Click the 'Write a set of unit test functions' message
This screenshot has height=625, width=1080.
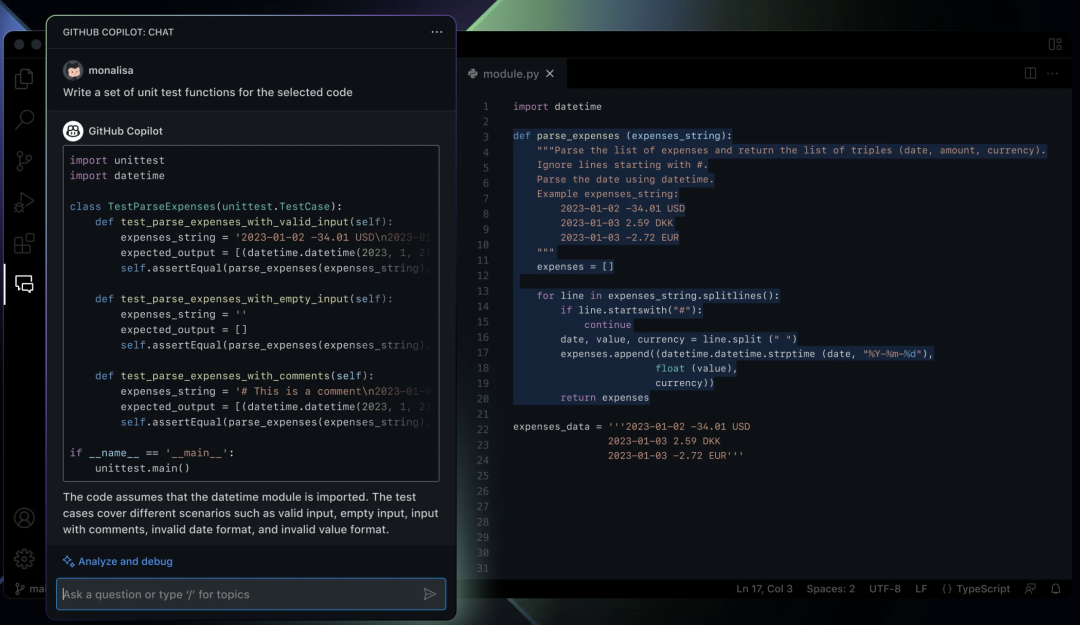(207, 92)
